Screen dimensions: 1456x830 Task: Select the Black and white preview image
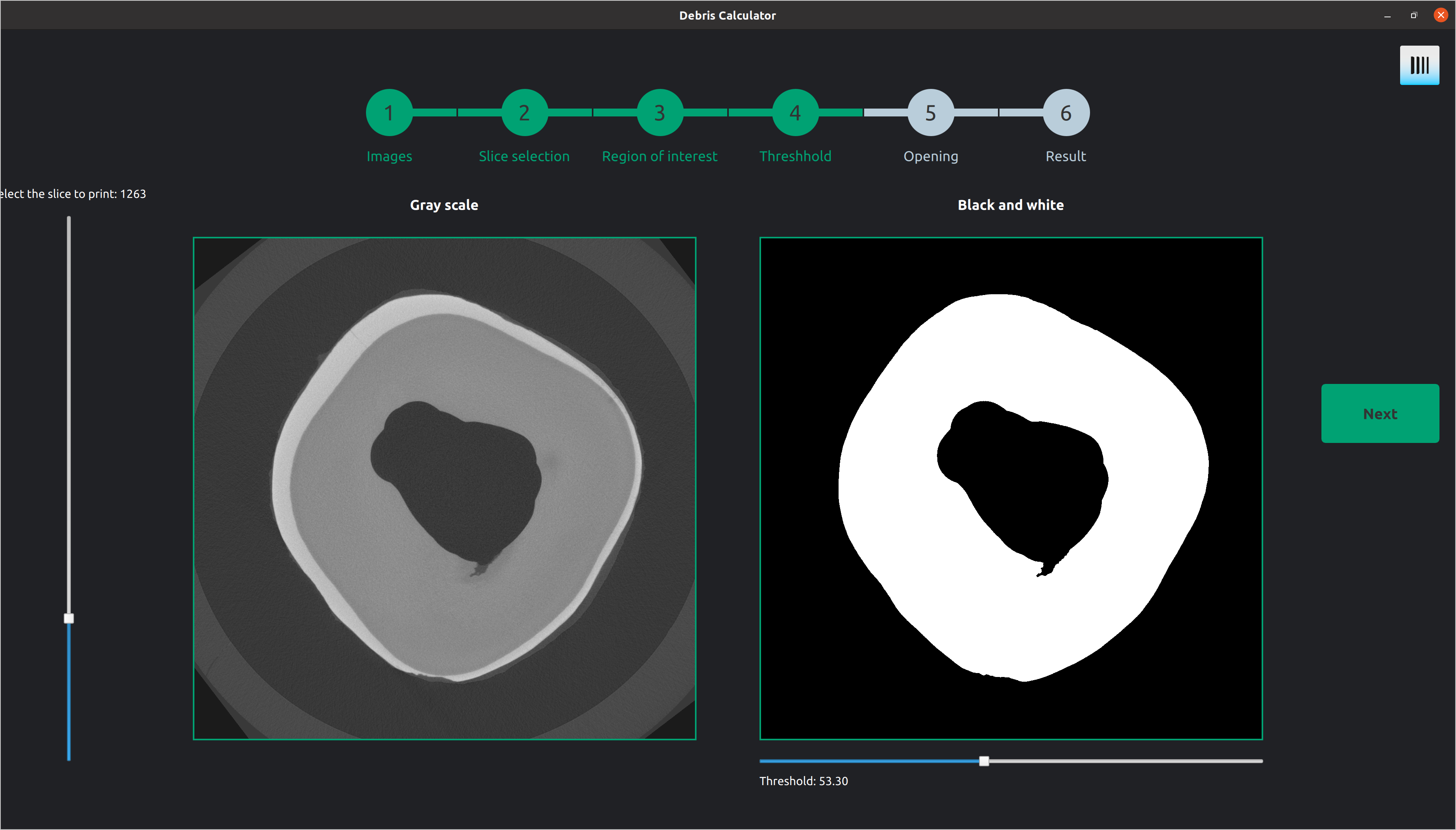tap(1011, 489)
